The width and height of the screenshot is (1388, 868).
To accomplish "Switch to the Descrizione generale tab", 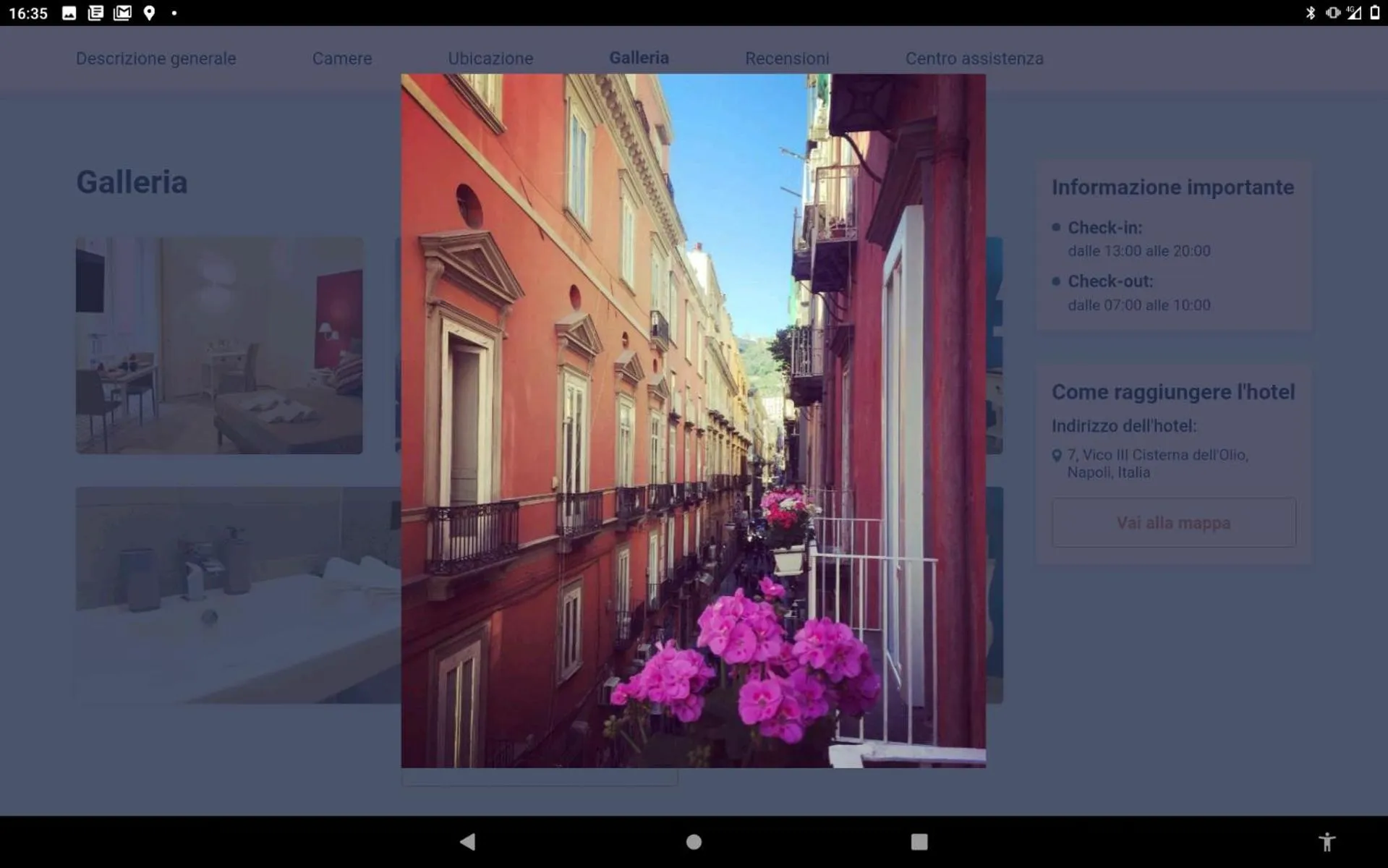I will pos(156,59).
